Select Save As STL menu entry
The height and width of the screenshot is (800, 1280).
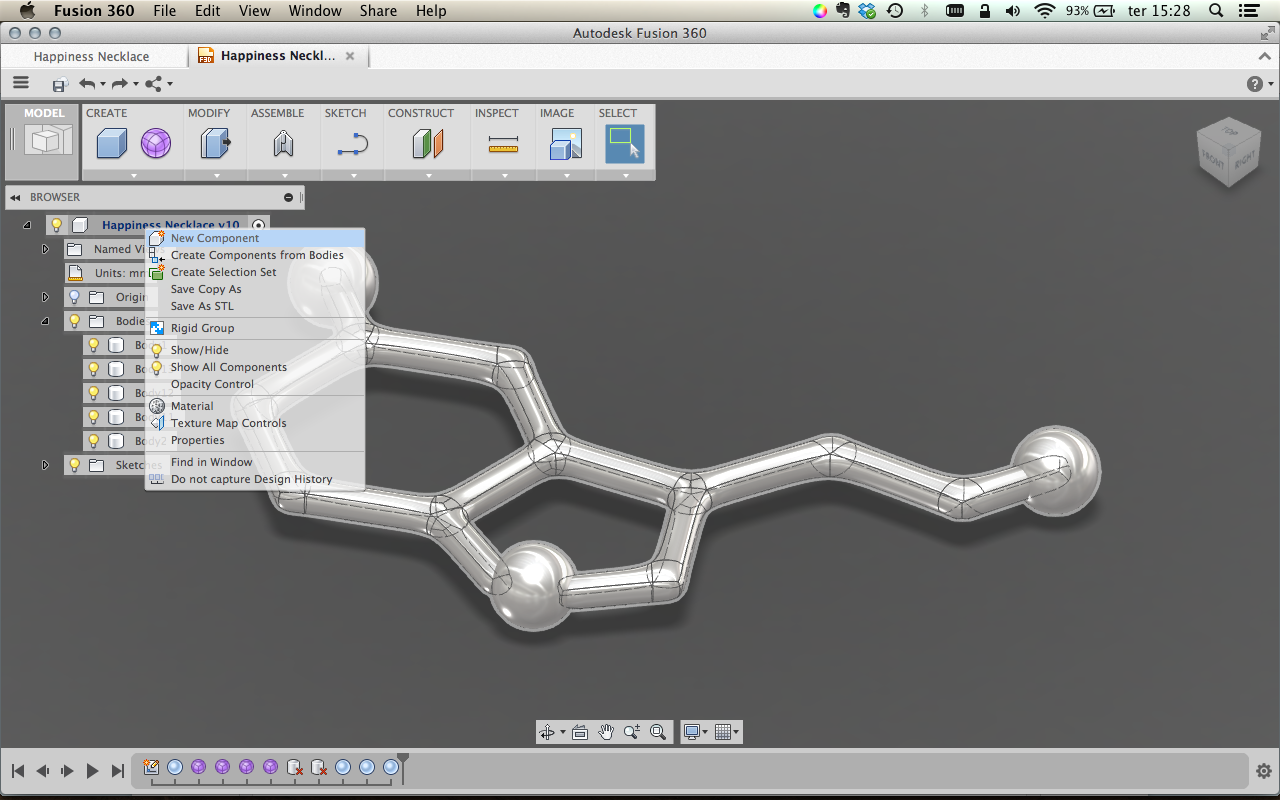pos(255,306)
